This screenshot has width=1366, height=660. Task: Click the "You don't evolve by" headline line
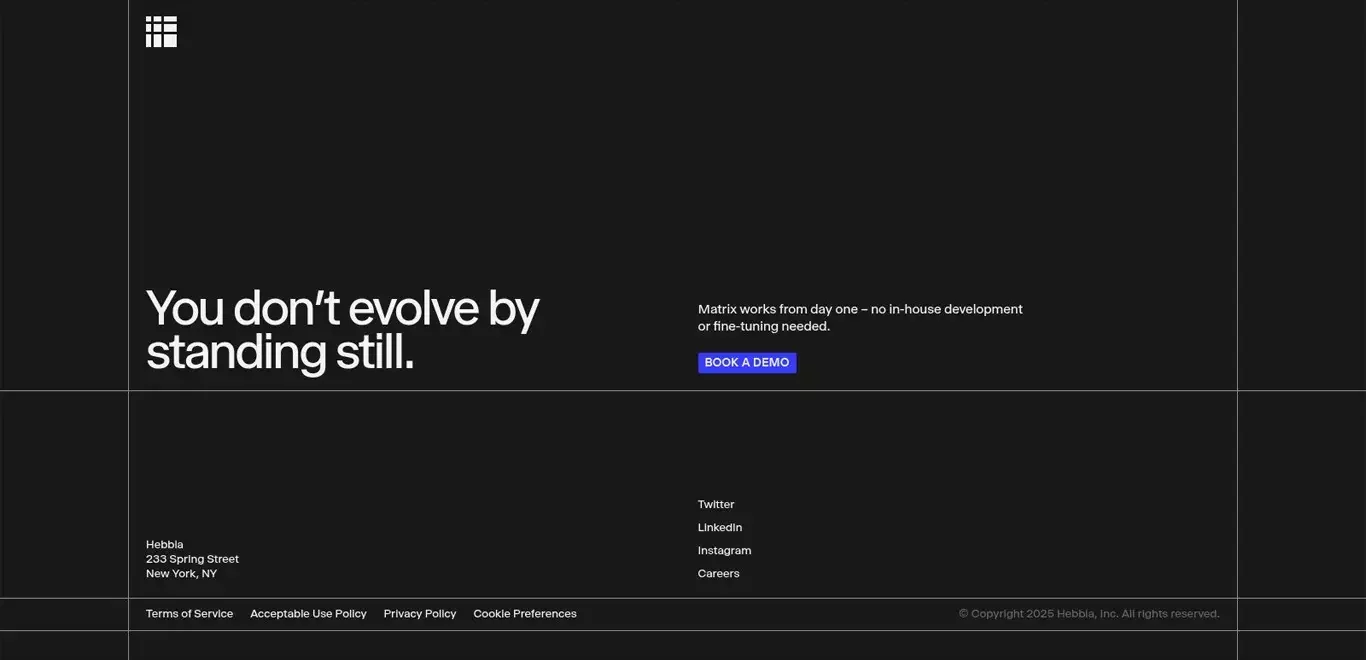tap(342, 308)
